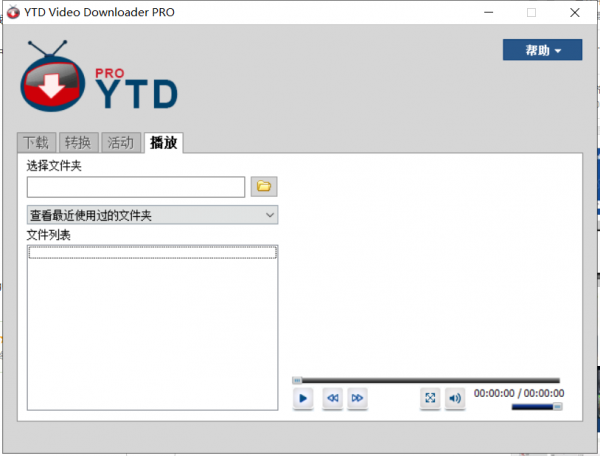Click the rewind button

point(333,398)
